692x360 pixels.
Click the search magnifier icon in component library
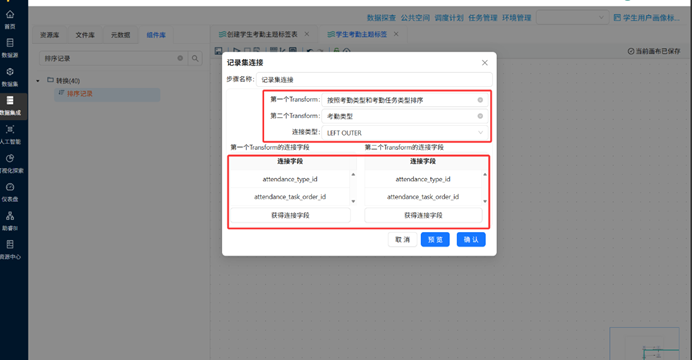[x=195, y=58]
